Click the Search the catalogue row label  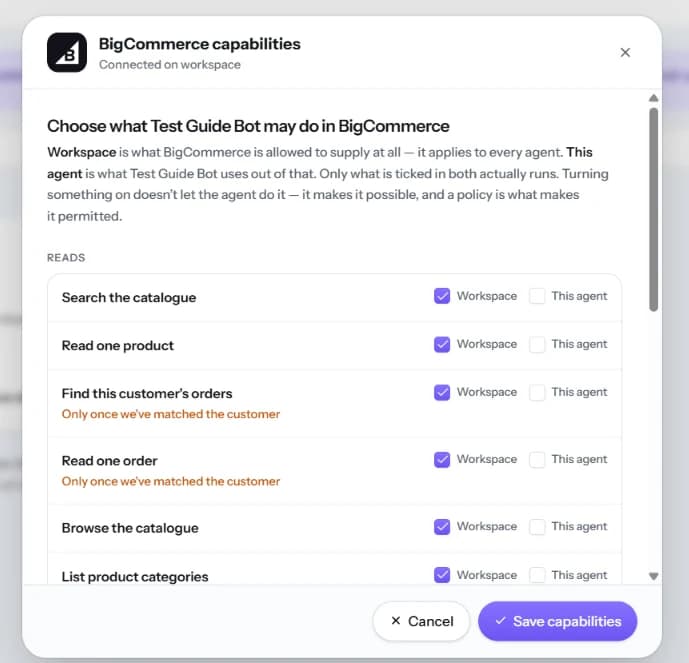click(x=129, y=297)
